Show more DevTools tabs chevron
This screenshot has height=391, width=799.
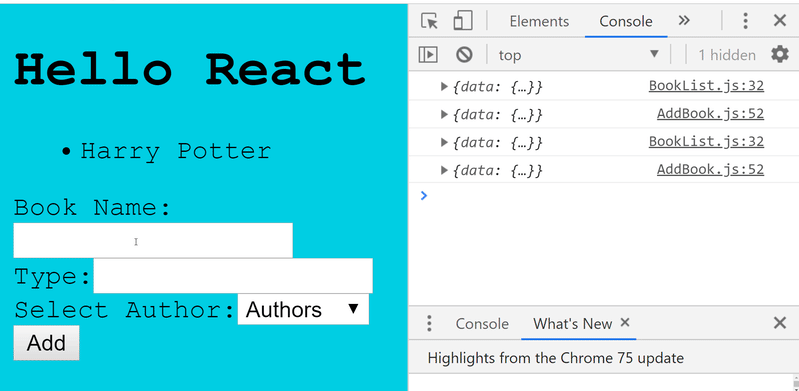pos(684,20)
